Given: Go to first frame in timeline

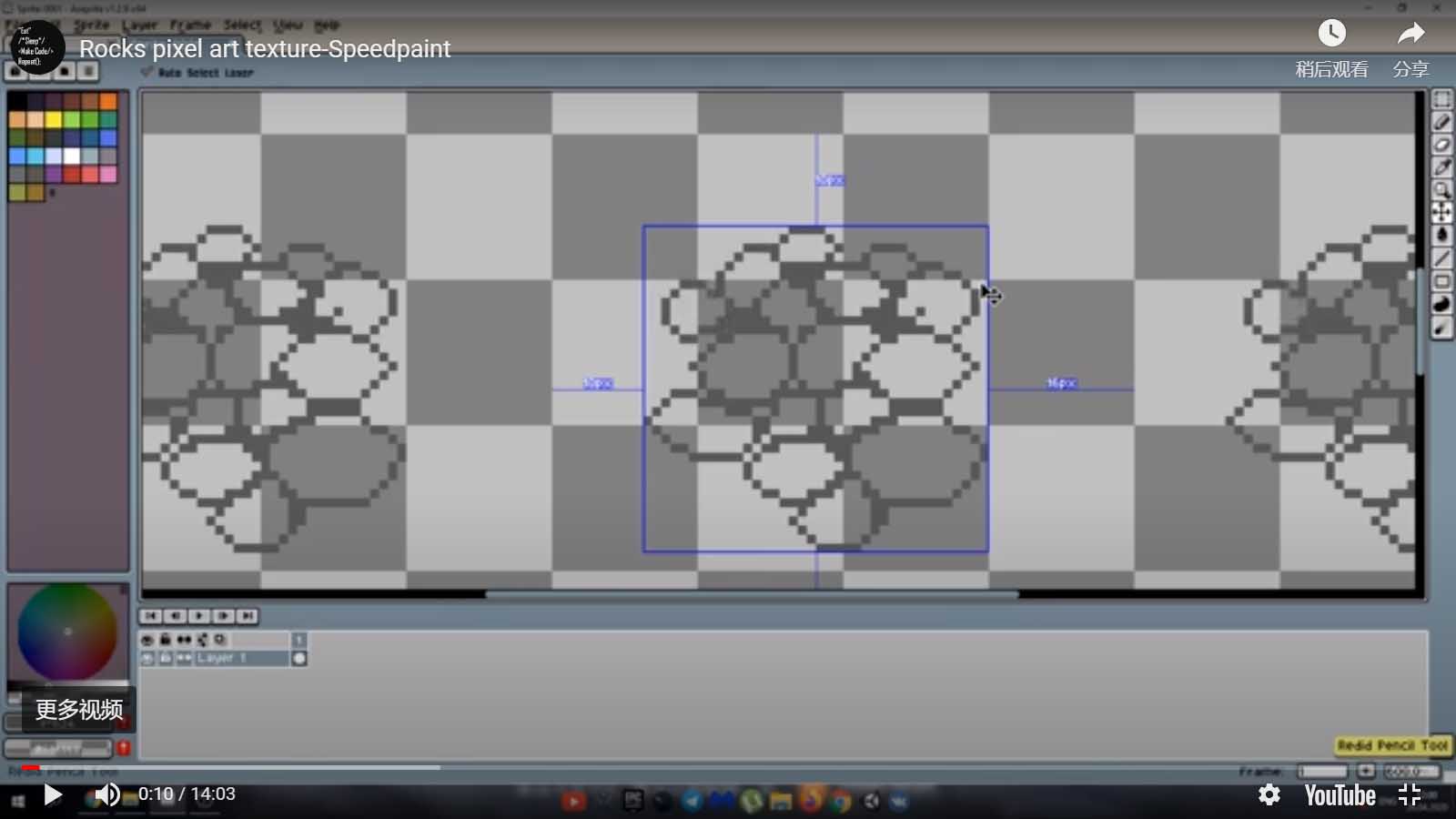Looking at the screenshot, I should (x=151, y=616).
